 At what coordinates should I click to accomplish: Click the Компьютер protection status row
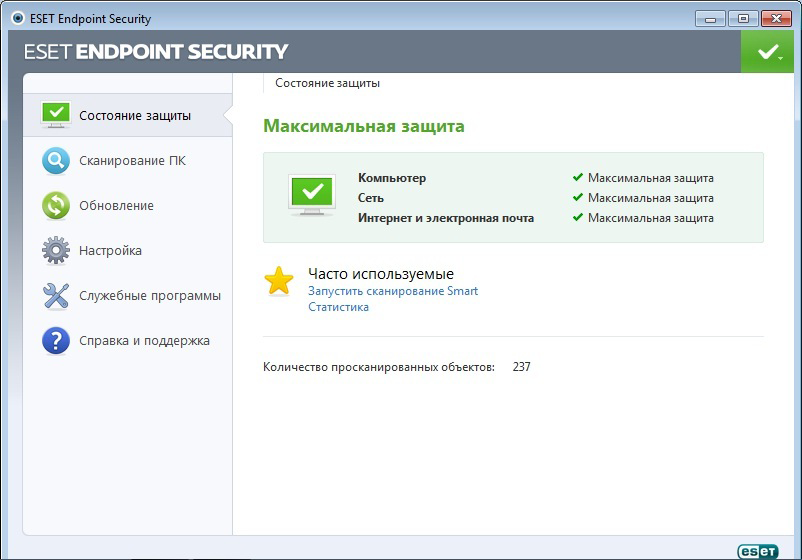point(392,178)
